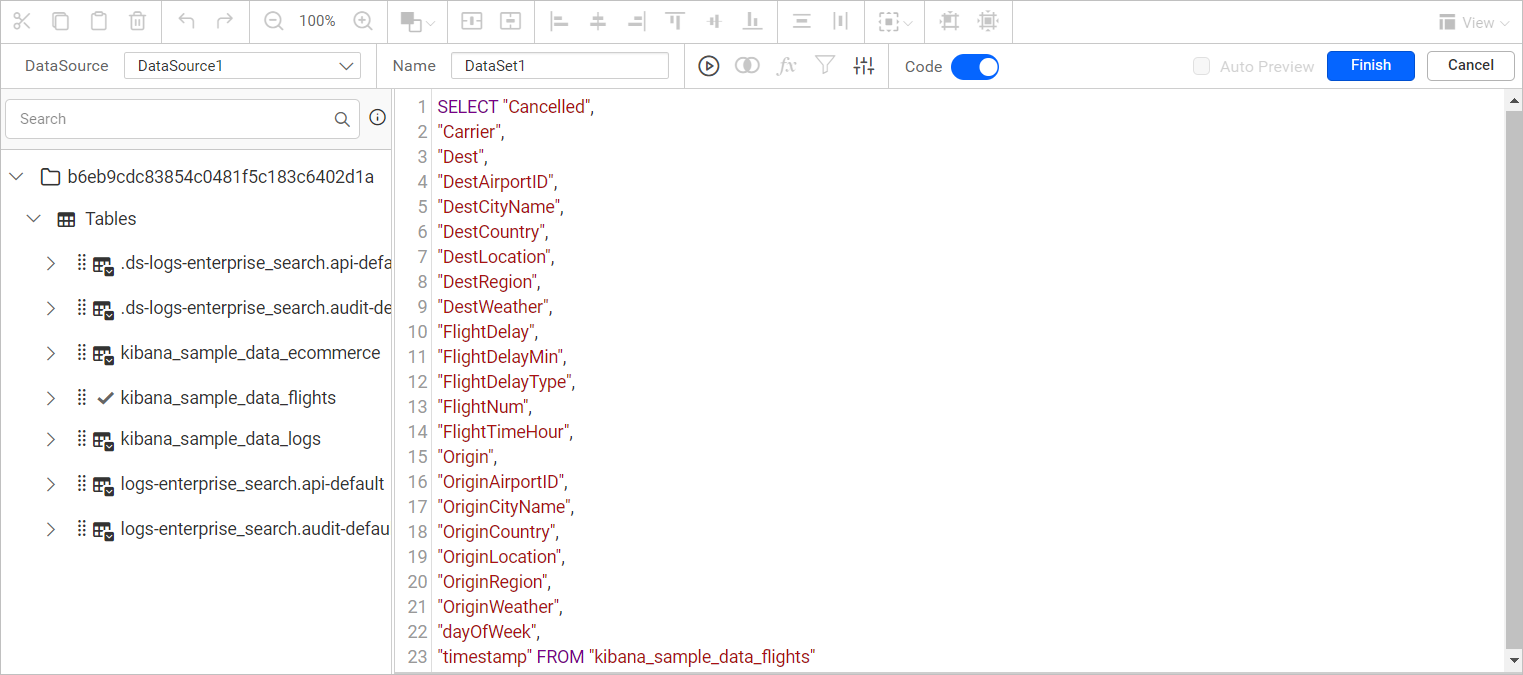Click the snap to grid lines icon
The width and height of the screenshot is (1523, 675).
coord(949,21)
